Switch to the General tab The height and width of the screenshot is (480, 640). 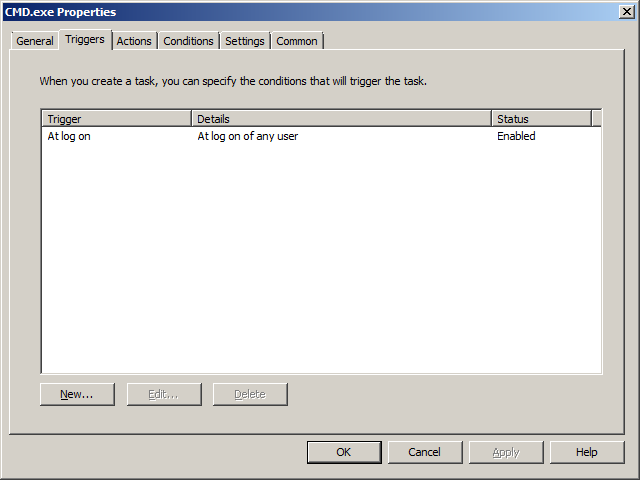tap(35, 41)
